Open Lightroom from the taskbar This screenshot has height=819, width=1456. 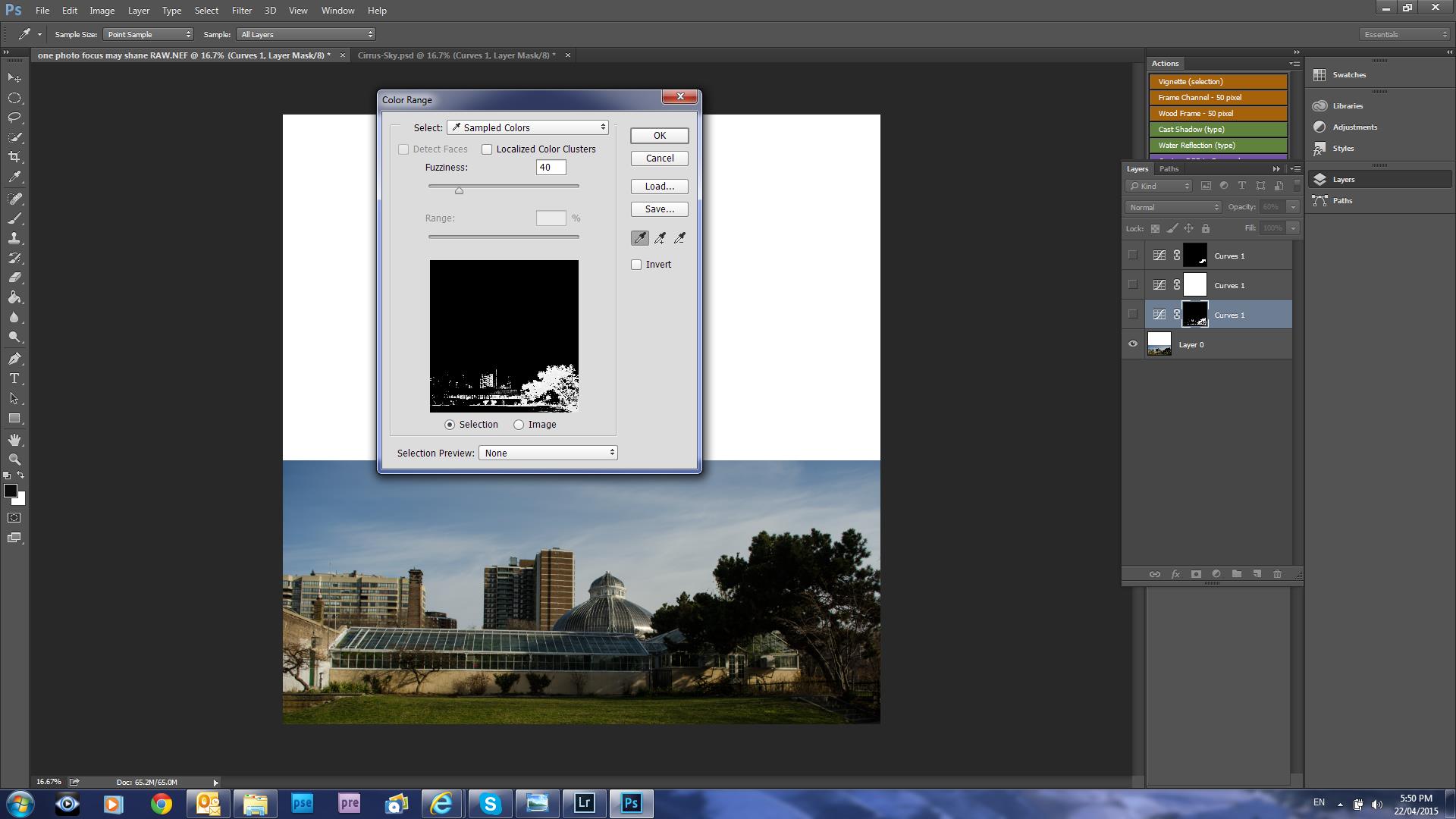tap(584, 803)
